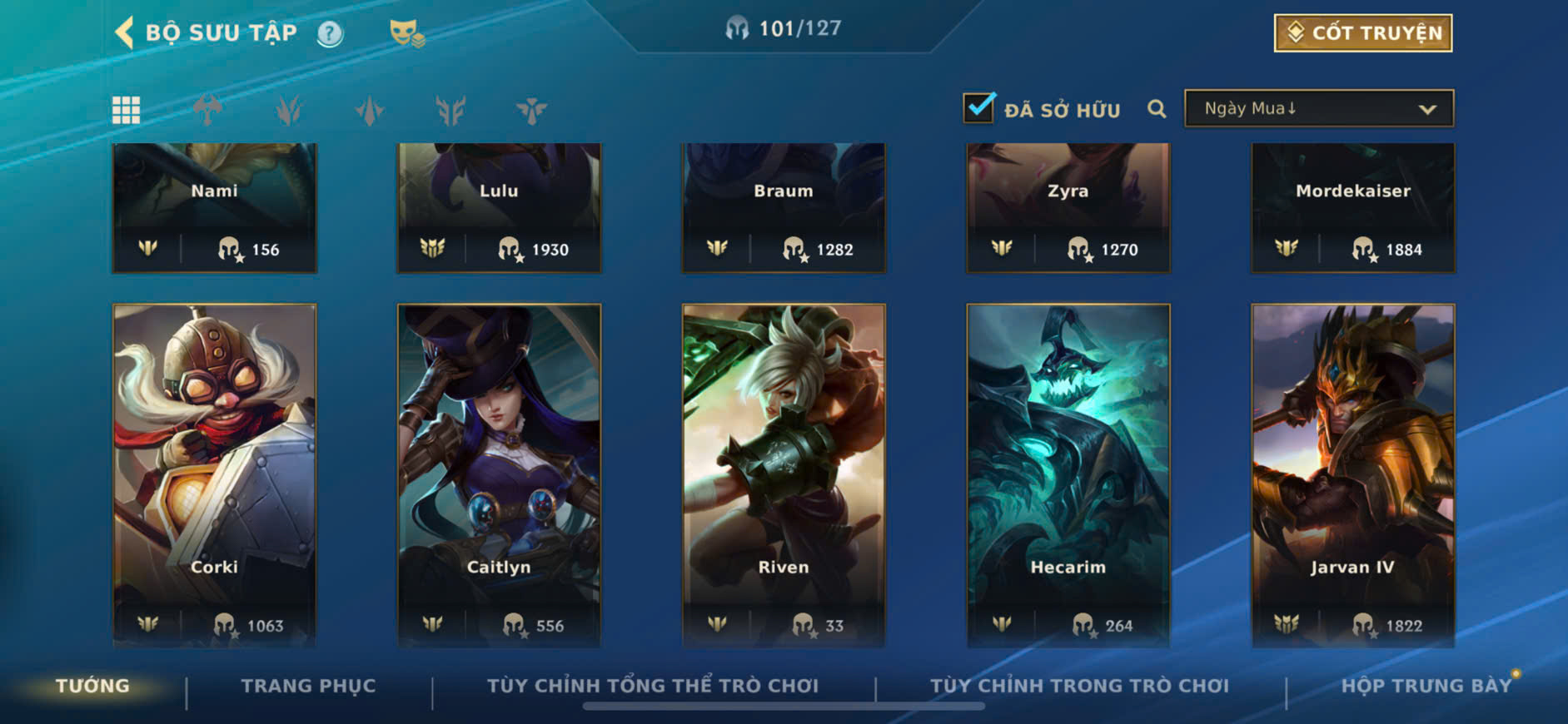Go back using the arrow beside Bộ Sưu Tập

click(124, 33)
